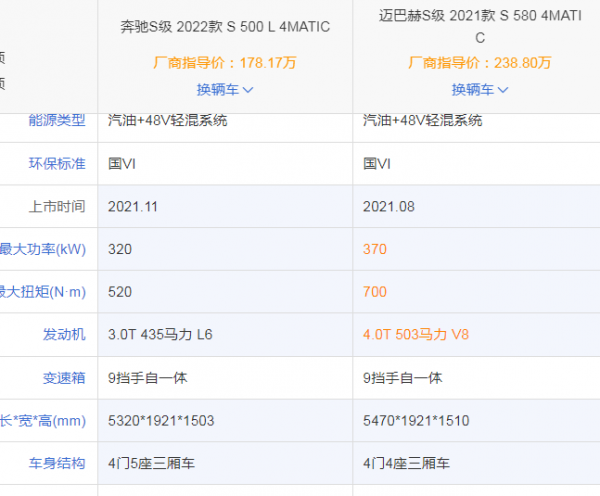
Task: Click the 520 max torque value
Action: 120,292
